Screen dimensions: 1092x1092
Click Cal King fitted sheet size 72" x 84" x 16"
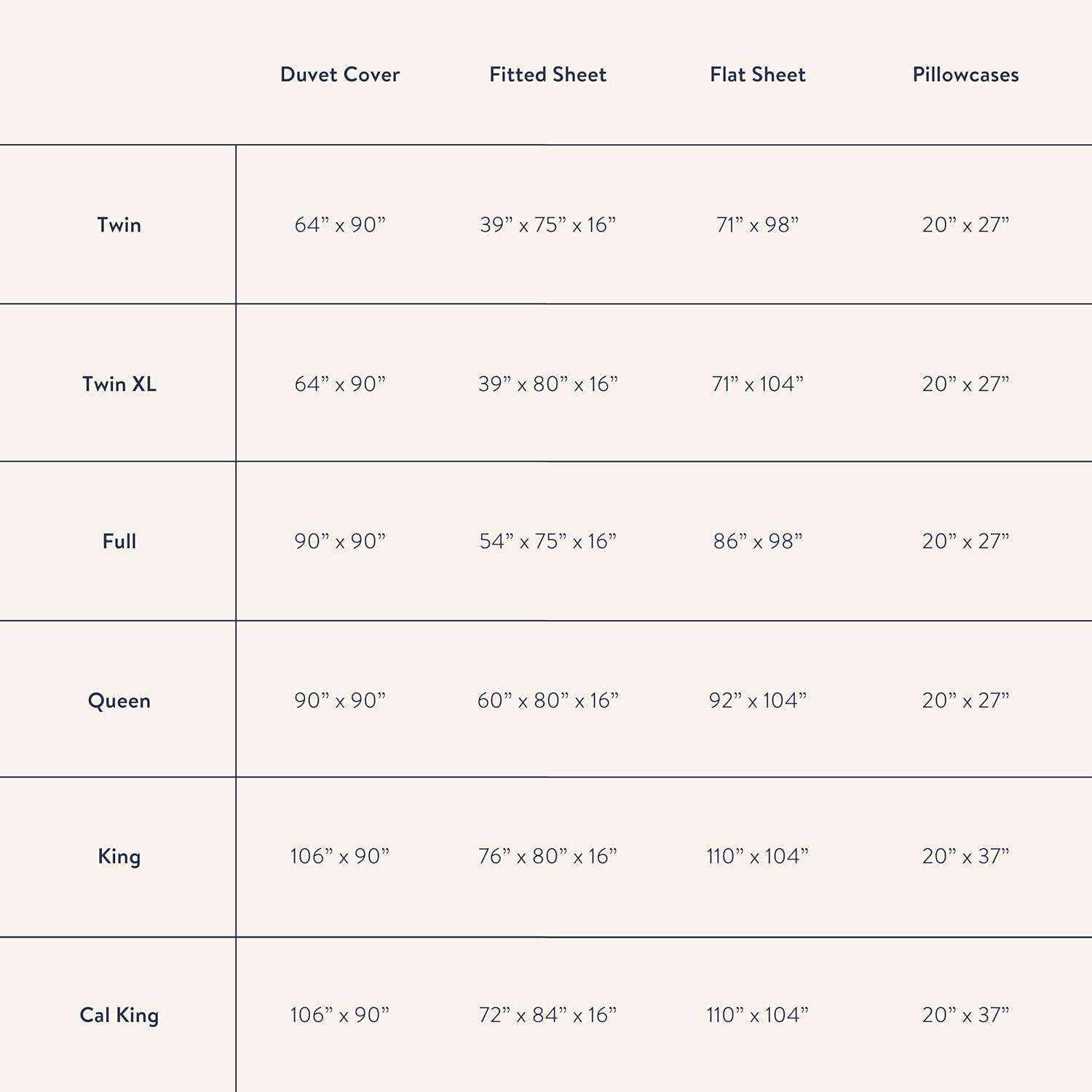pos(547,1015)
